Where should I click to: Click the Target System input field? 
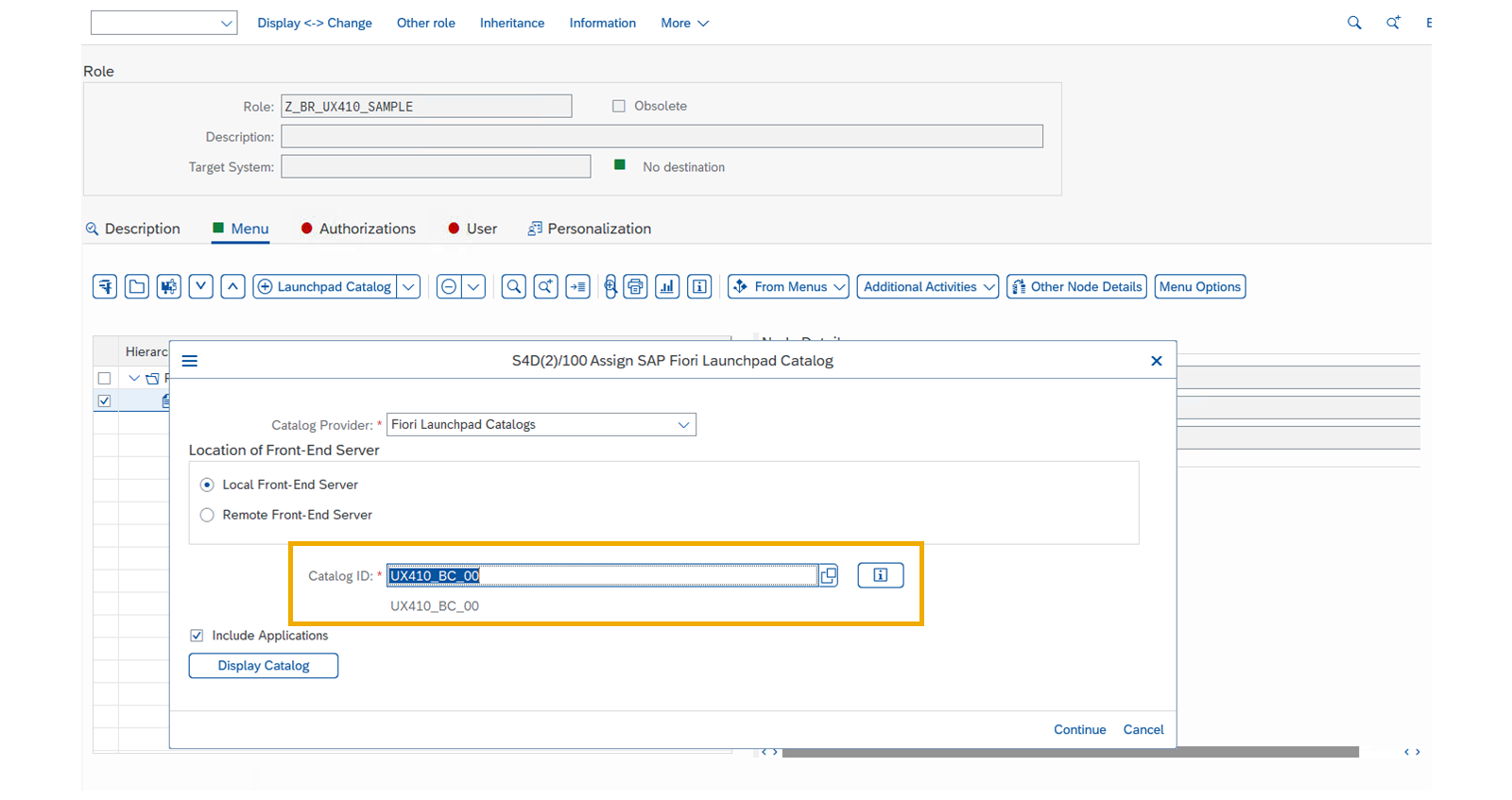(436, 166)
